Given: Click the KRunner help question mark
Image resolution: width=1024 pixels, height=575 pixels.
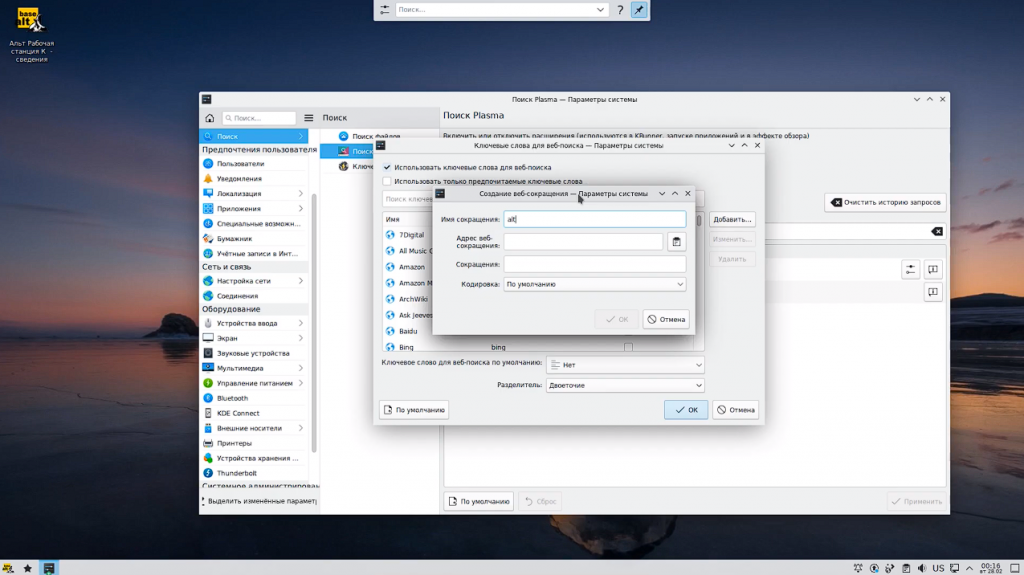Looking at the screenshot, I should 620,10.
